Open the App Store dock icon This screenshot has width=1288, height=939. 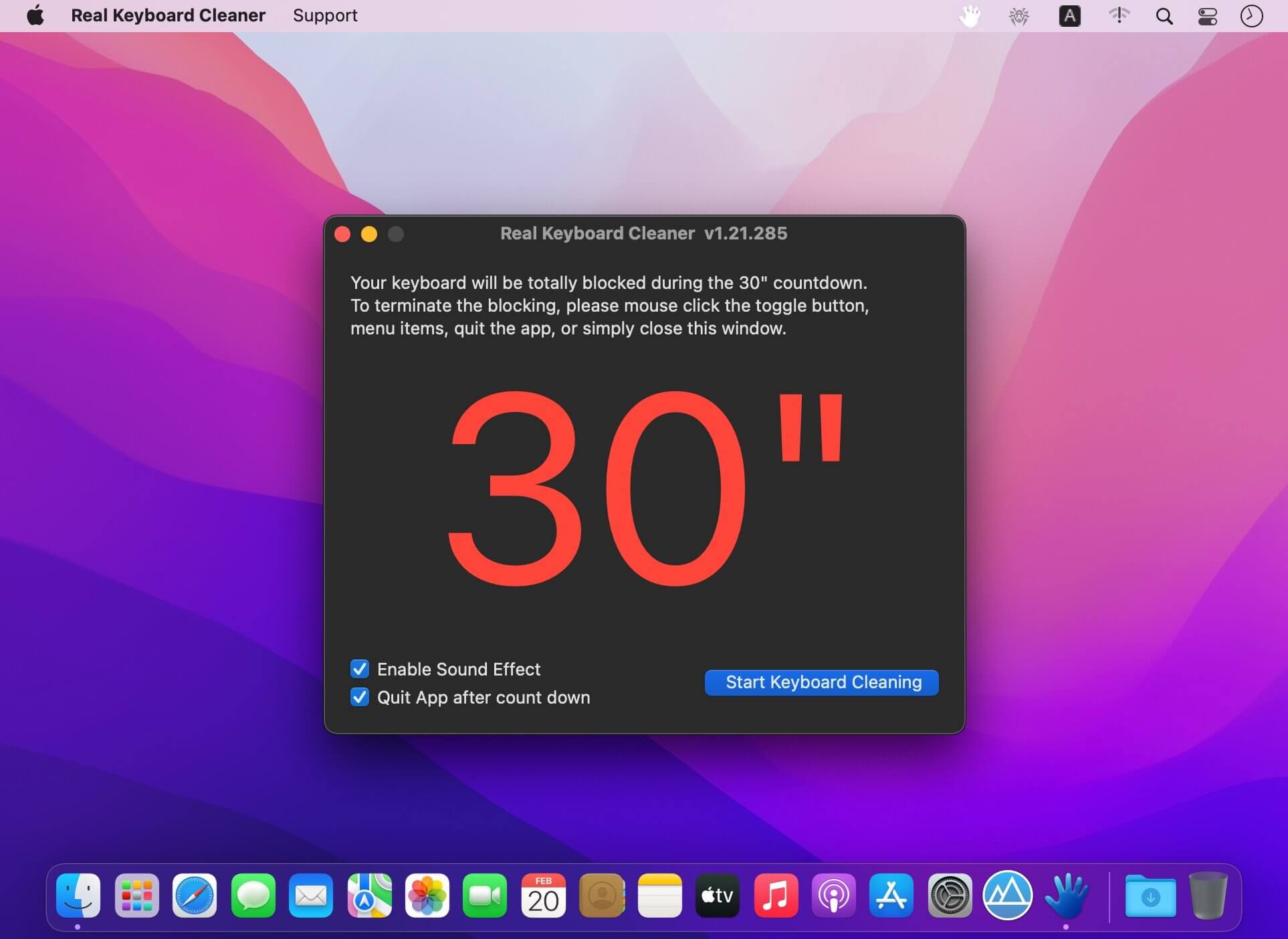pos(891,896)
